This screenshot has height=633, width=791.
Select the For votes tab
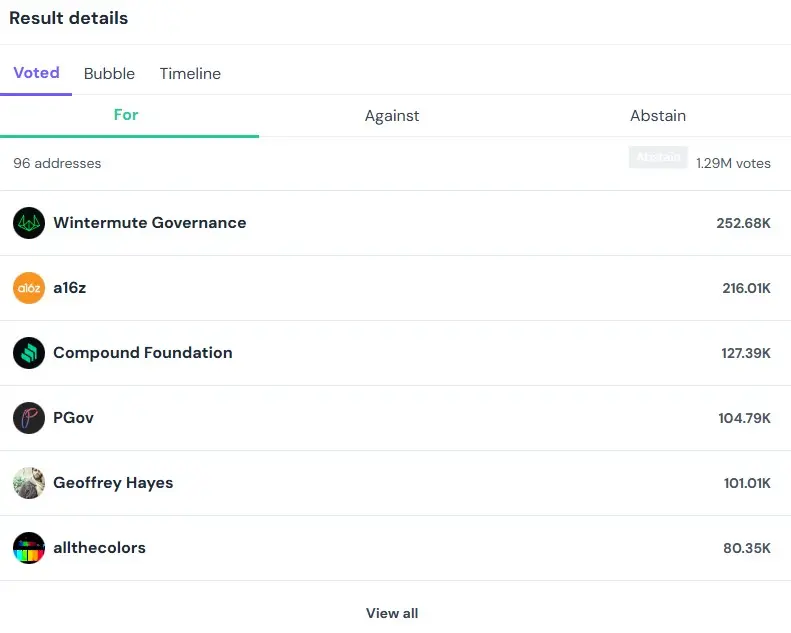click(126, 115)
